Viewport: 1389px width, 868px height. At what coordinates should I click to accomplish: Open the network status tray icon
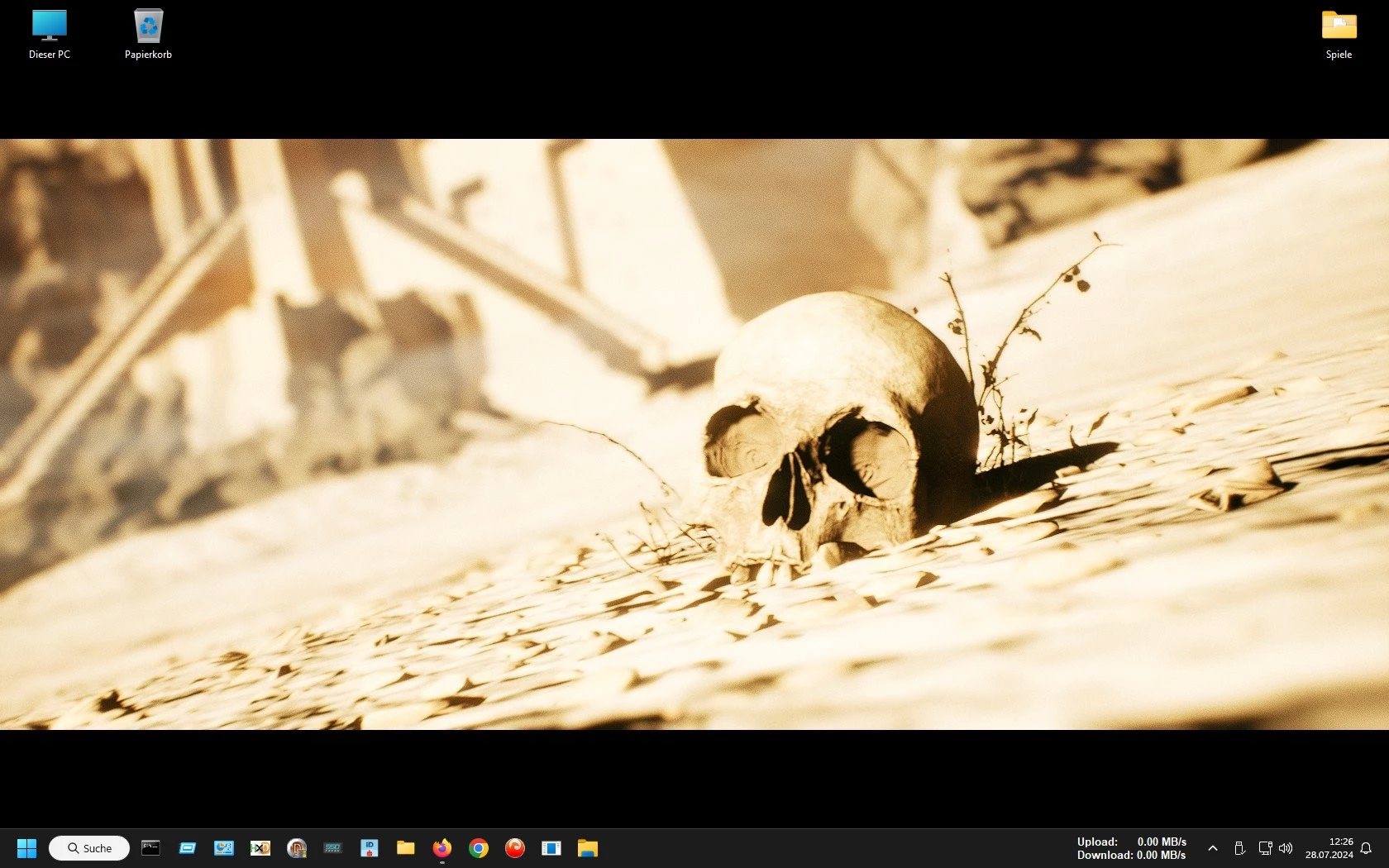tap(1265, 848)
